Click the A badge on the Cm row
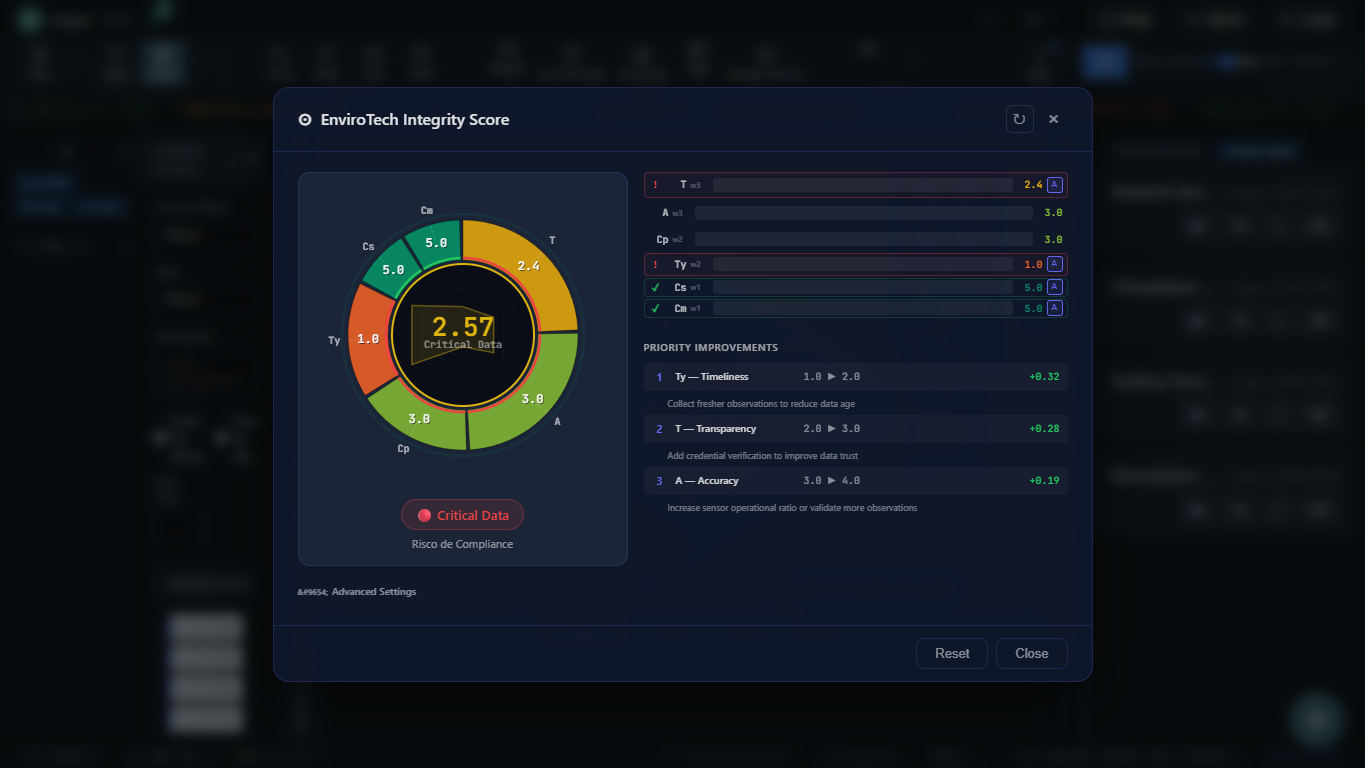 (x=1054, y=308)
